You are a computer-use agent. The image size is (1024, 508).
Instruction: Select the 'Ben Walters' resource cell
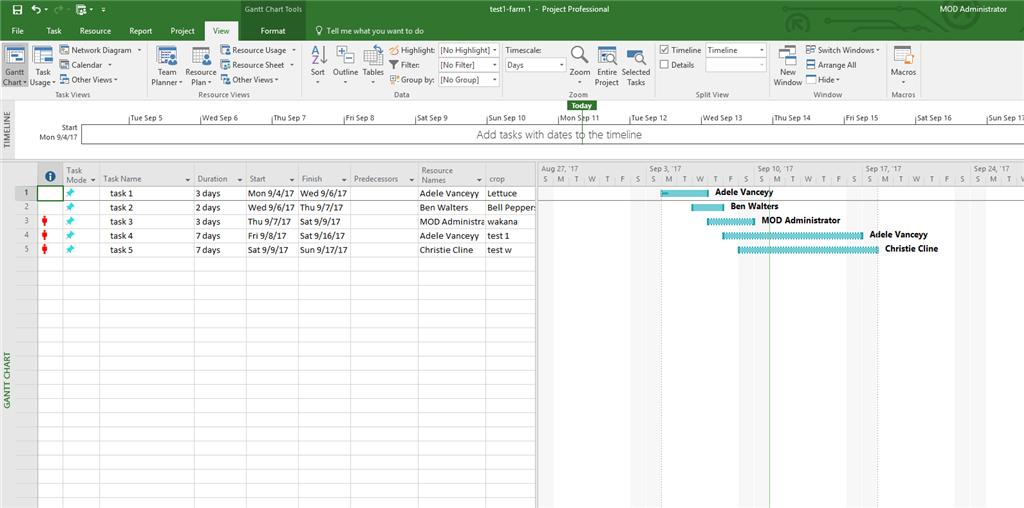tap(451, 208)
